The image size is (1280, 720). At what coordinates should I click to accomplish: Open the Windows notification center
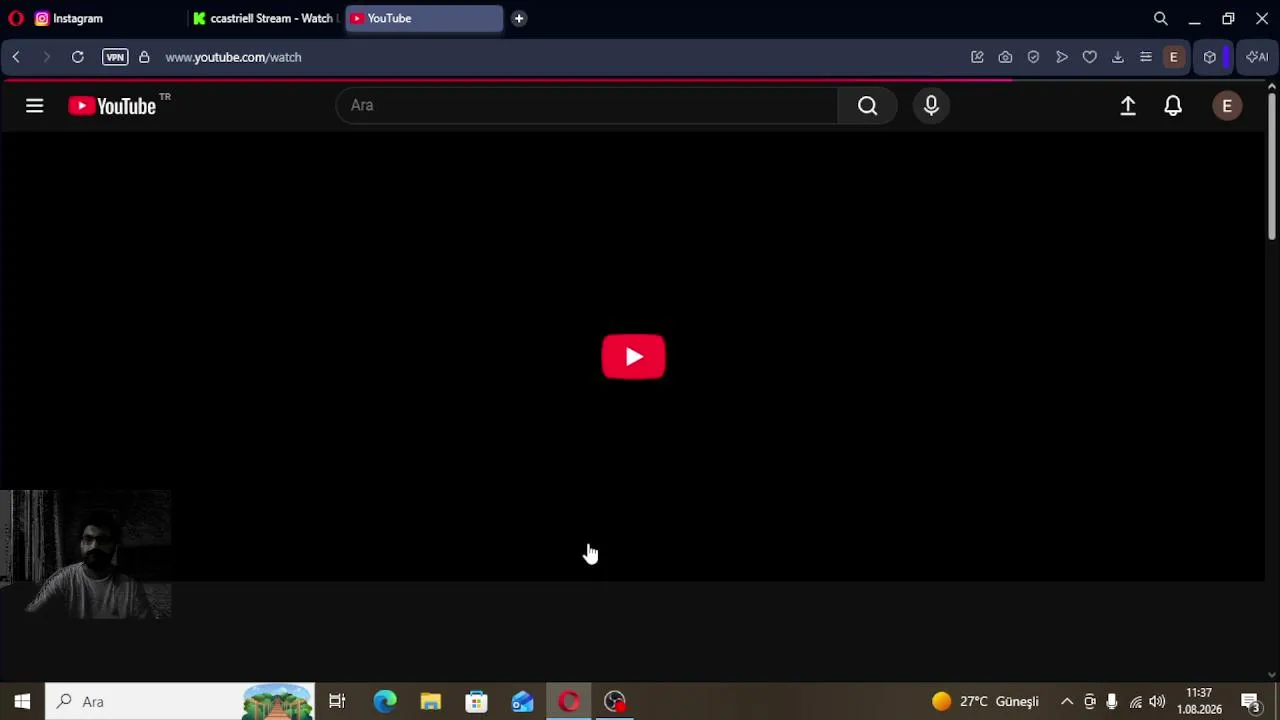point(1250,701)
